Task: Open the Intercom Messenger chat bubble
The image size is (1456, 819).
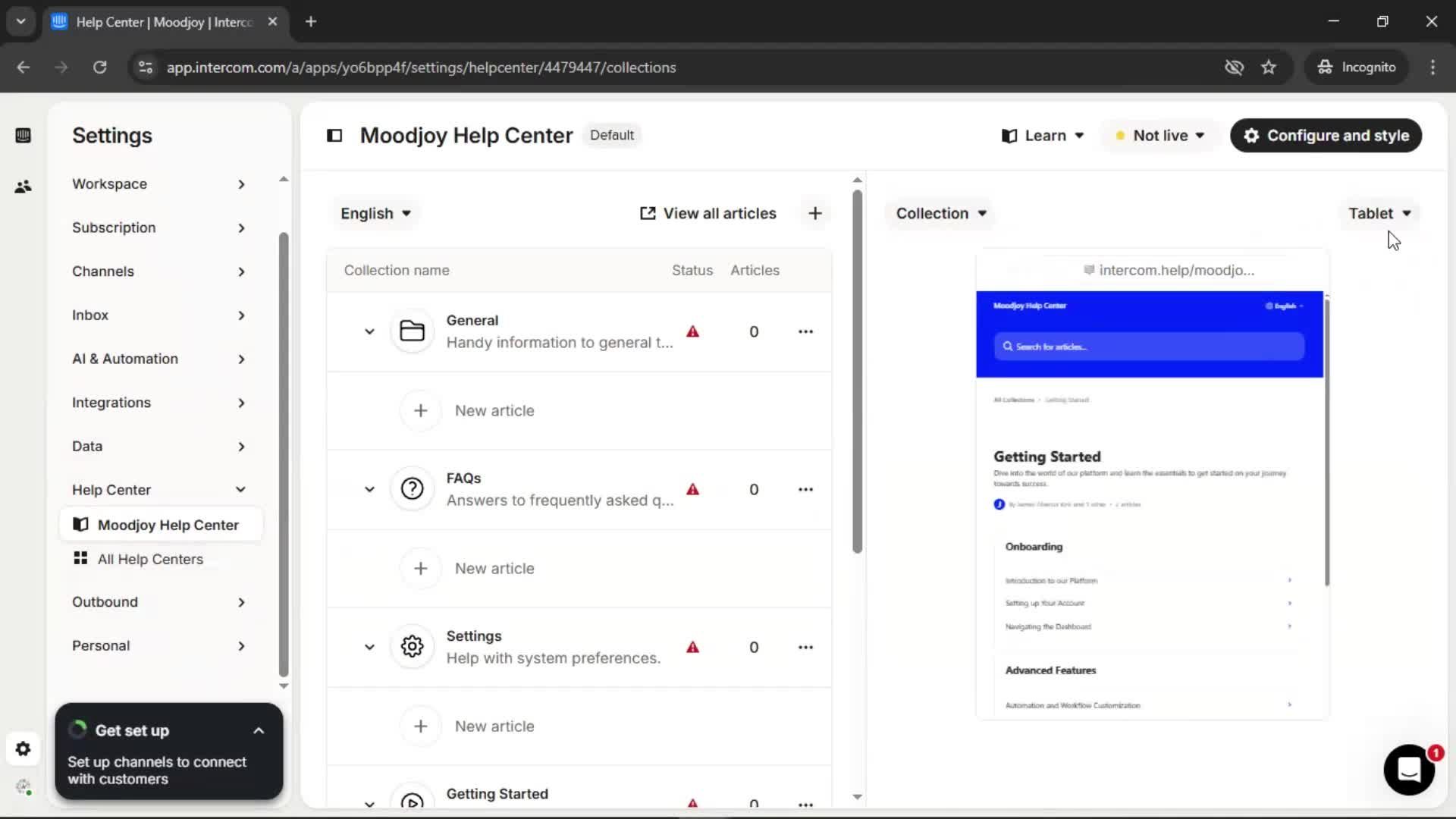Action: coord(1409,769)
